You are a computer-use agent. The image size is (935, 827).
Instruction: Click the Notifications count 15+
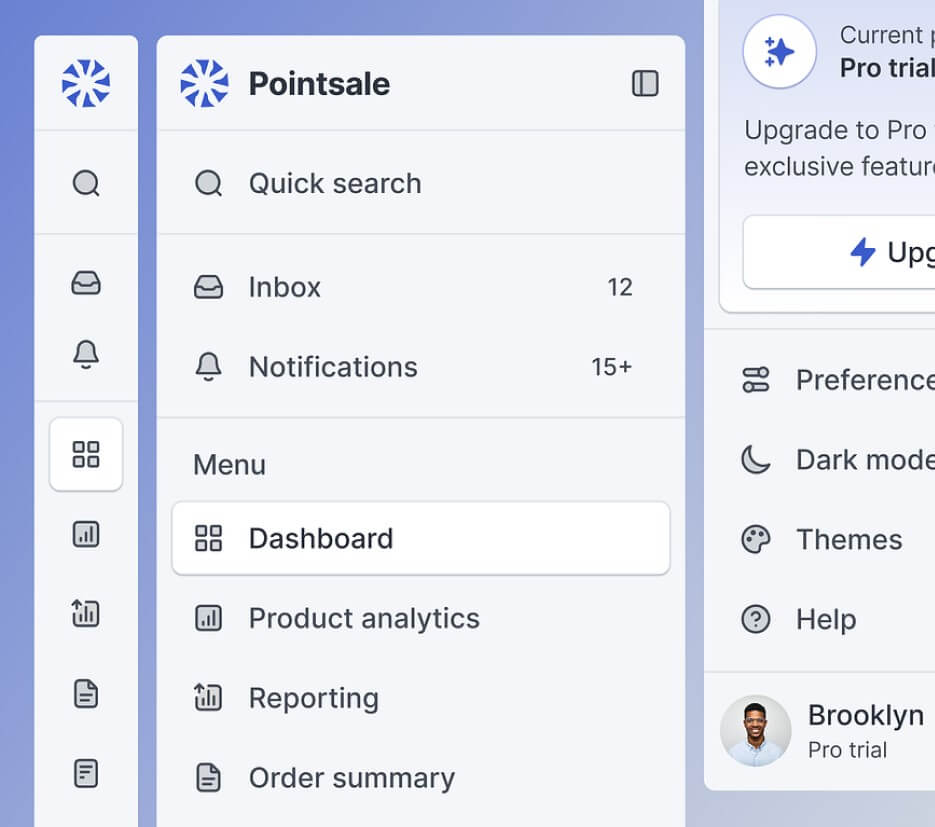coord(612,367)
